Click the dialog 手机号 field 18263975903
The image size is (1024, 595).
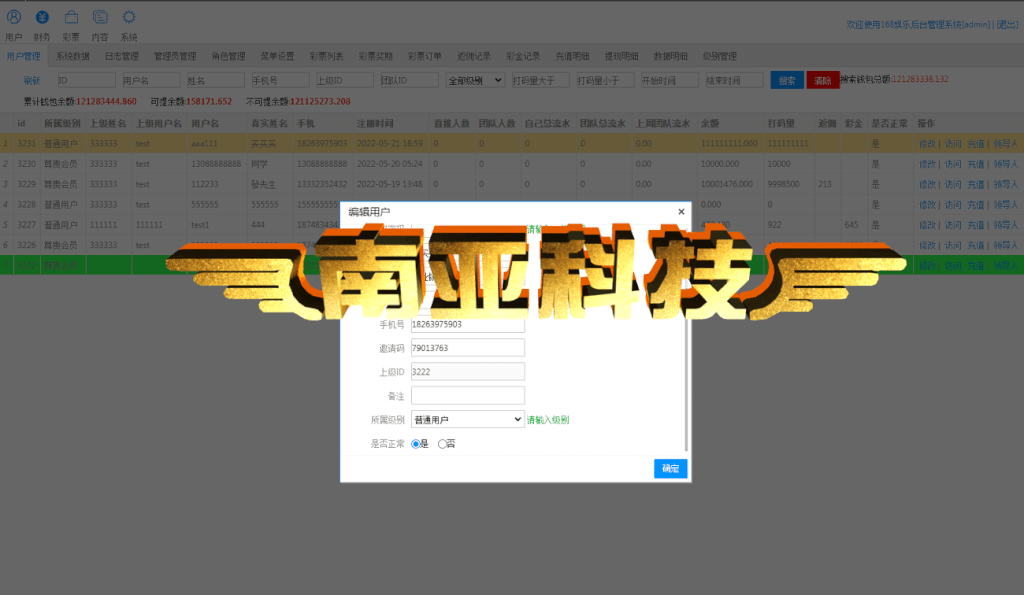(x=468, y=324)
